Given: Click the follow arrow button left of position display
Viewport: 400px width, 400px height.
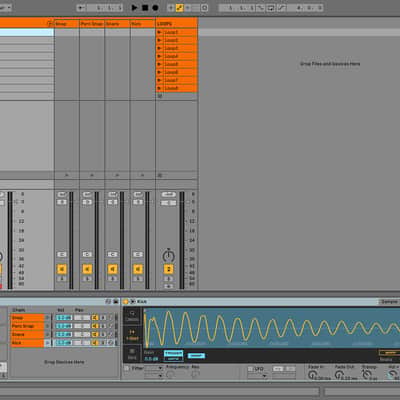Looking at the screenshot, I should [81, 8].
